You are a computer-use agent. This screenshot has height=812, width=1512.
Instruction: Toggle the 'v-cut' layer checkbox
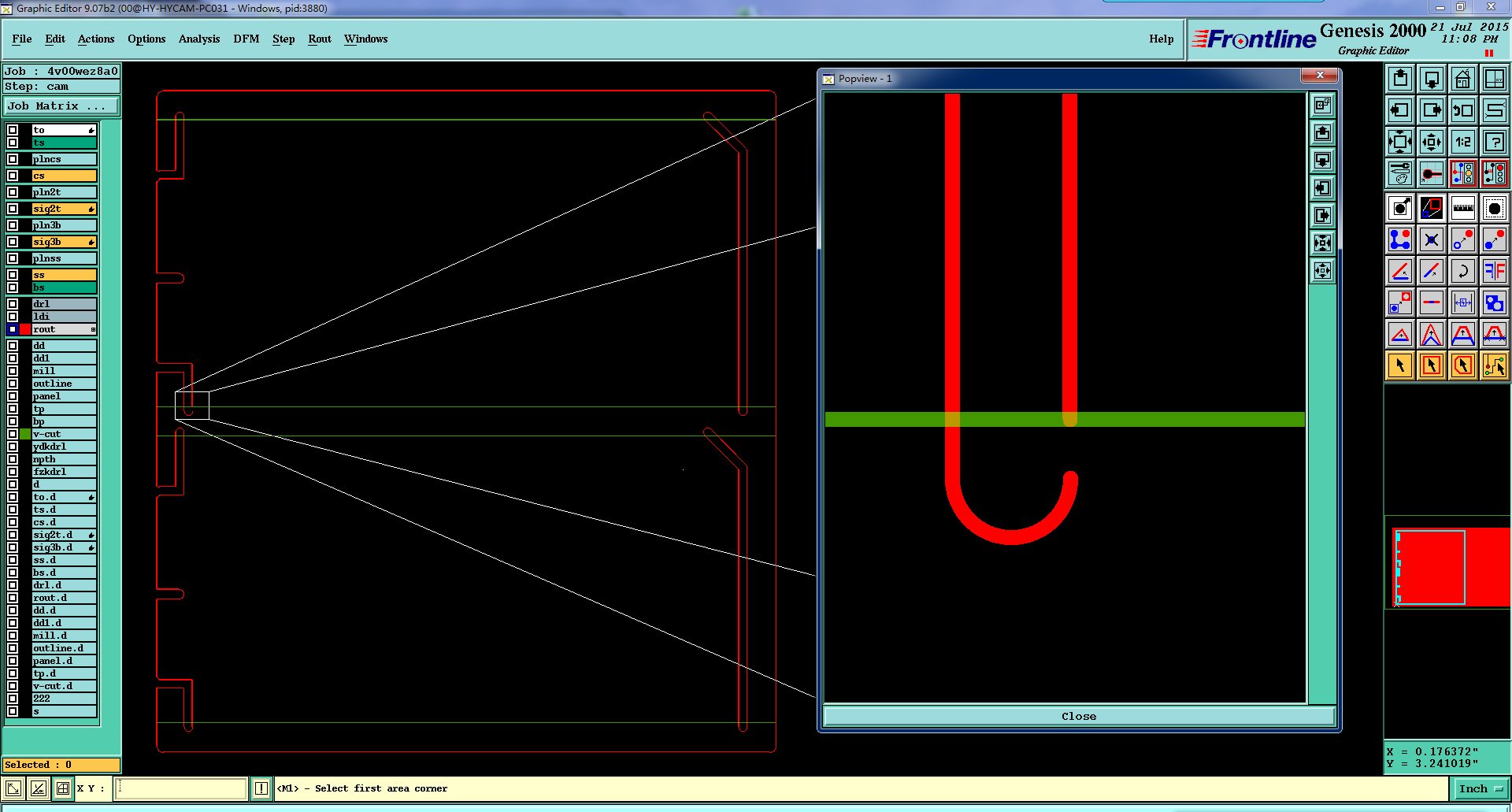click(13, 434)
